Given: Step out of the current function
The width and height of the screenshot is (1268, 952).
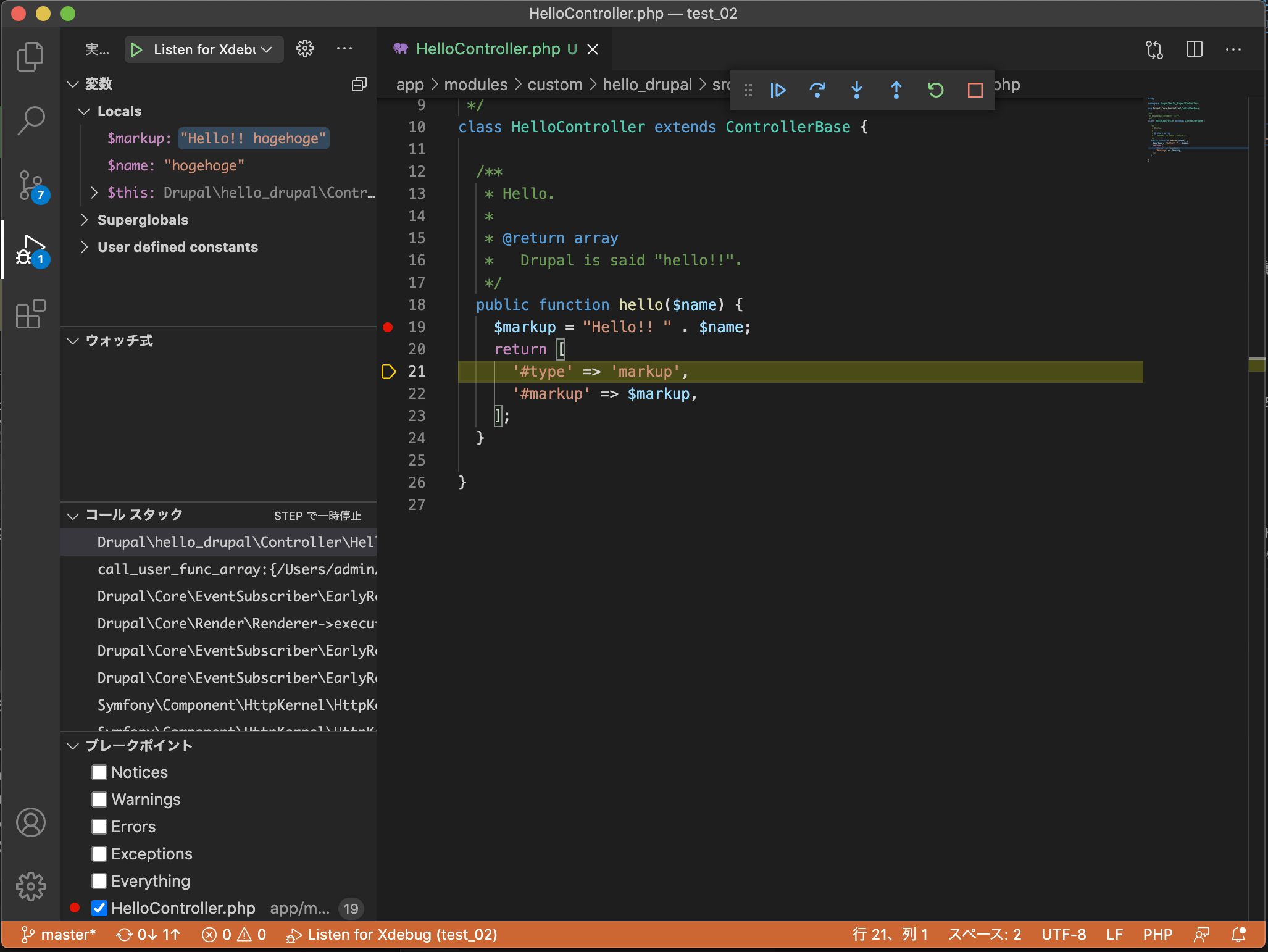Looking at the screenshot, I should coord(896,90).
